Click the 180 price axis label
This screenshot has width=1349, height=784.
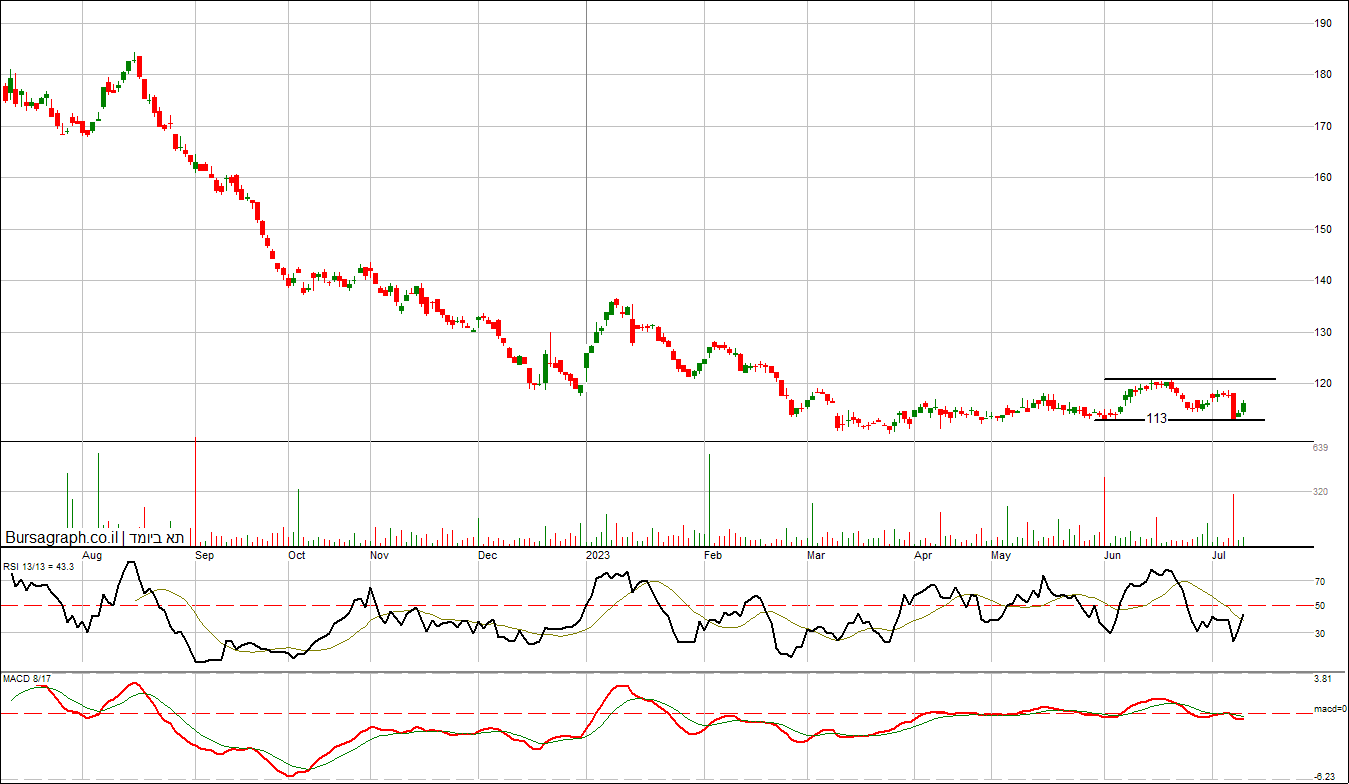pyautogui.click(x=1323, y=75)
